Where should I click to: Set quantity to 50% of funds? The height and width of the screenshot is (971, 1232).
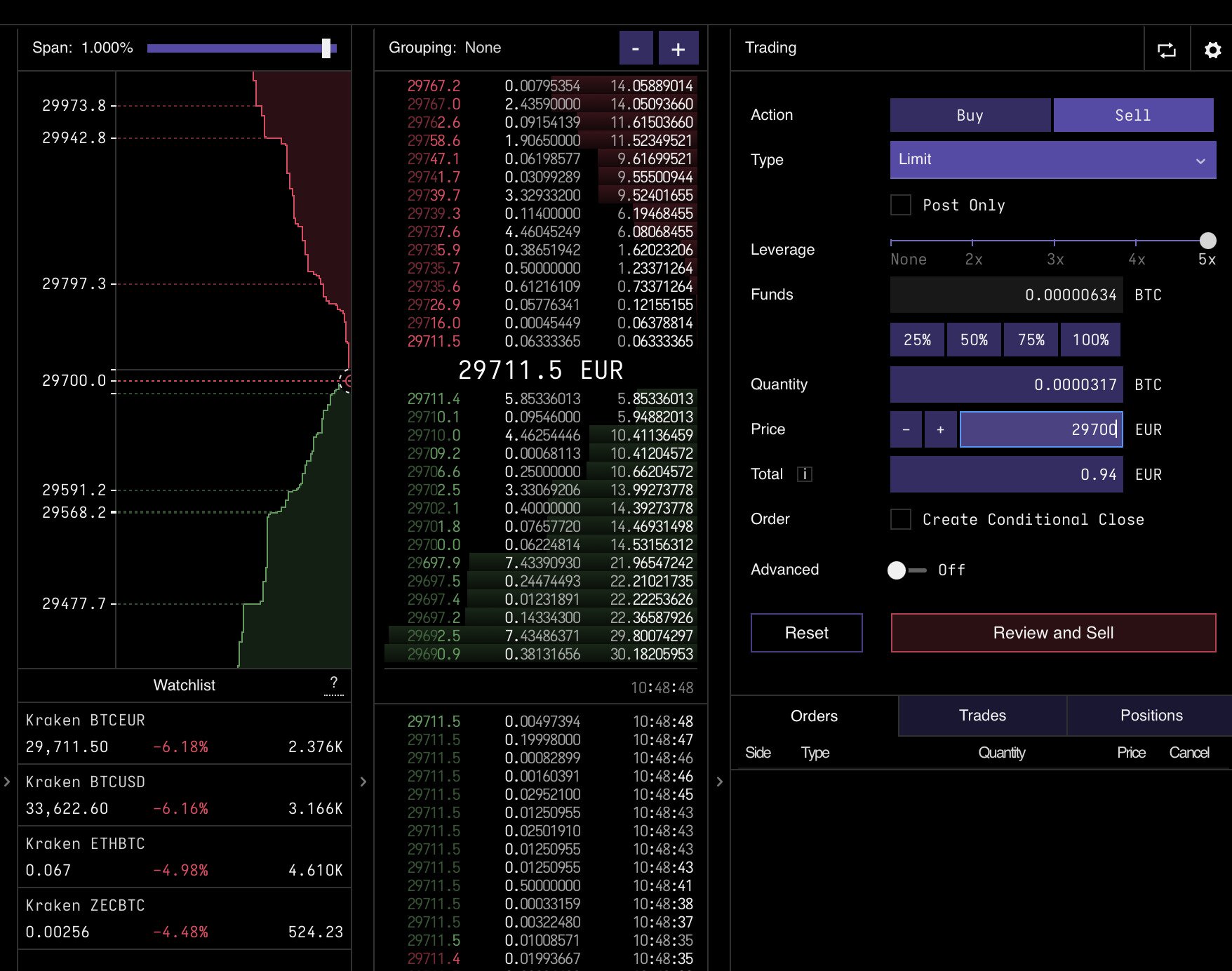tap(974, 340)
